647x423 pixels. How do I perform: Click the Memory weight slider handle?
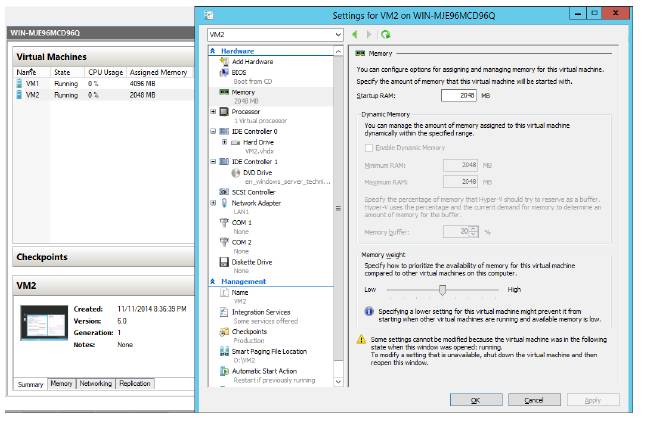click(441, 290)
